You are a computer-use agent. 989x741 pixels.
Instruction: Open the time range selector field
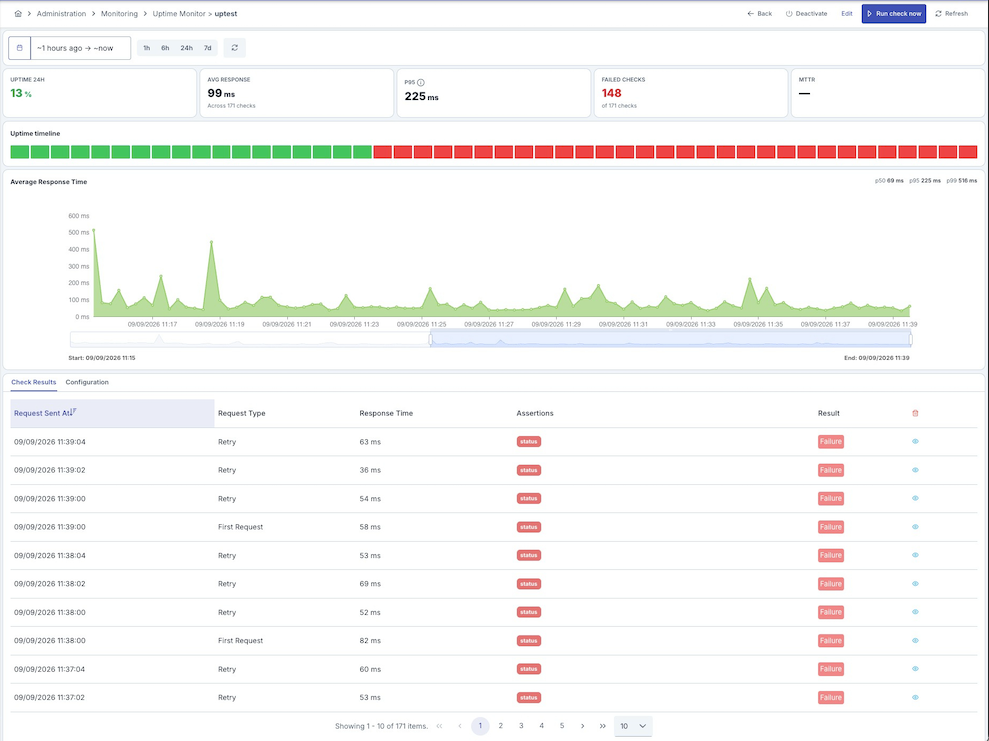click(x=80, y=48)
